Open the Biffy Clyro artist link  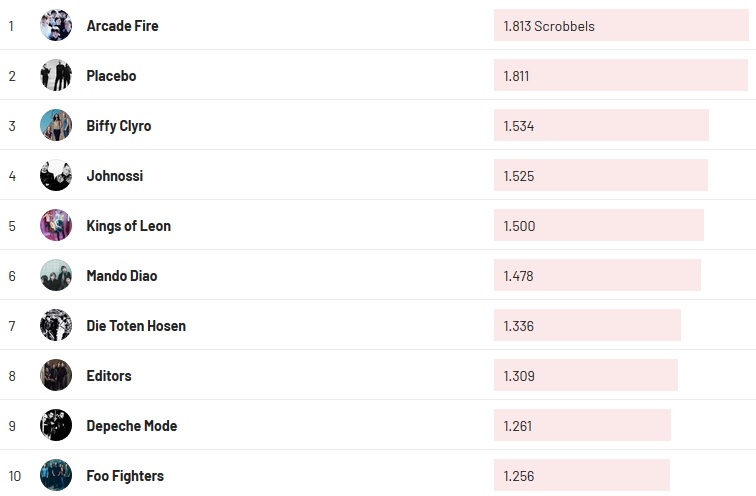tap(119, 126)
